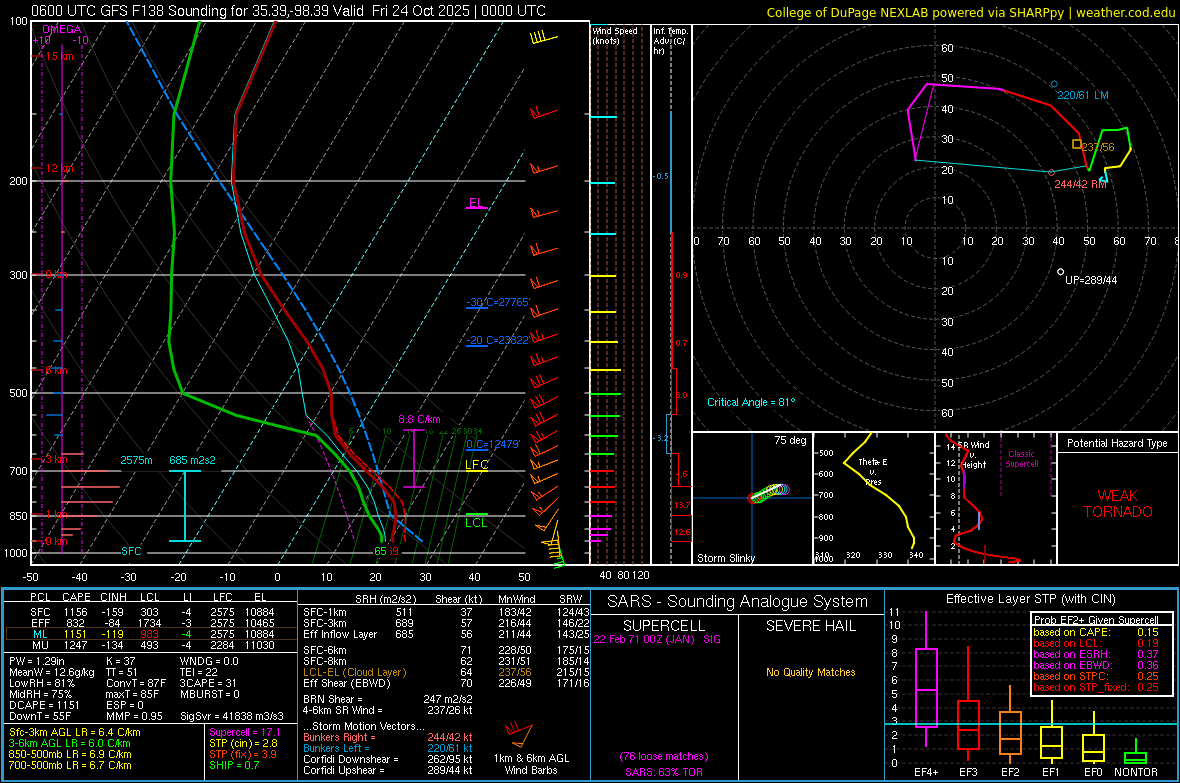Viewport: 1180px width, 783px height.
Task: Click the Storm Slinky panel
Action: coord(751,497)
